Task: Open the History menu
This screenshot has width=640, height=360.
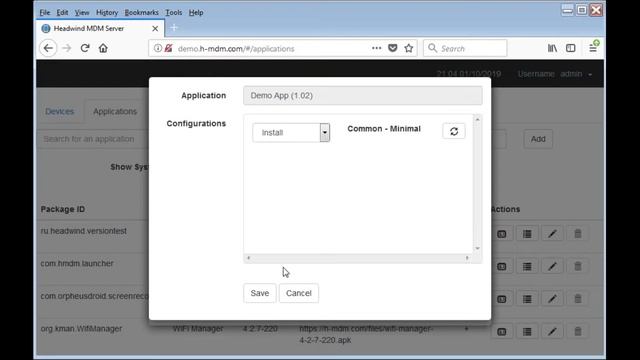Action: pyautogui.click(x=107, y=13)
